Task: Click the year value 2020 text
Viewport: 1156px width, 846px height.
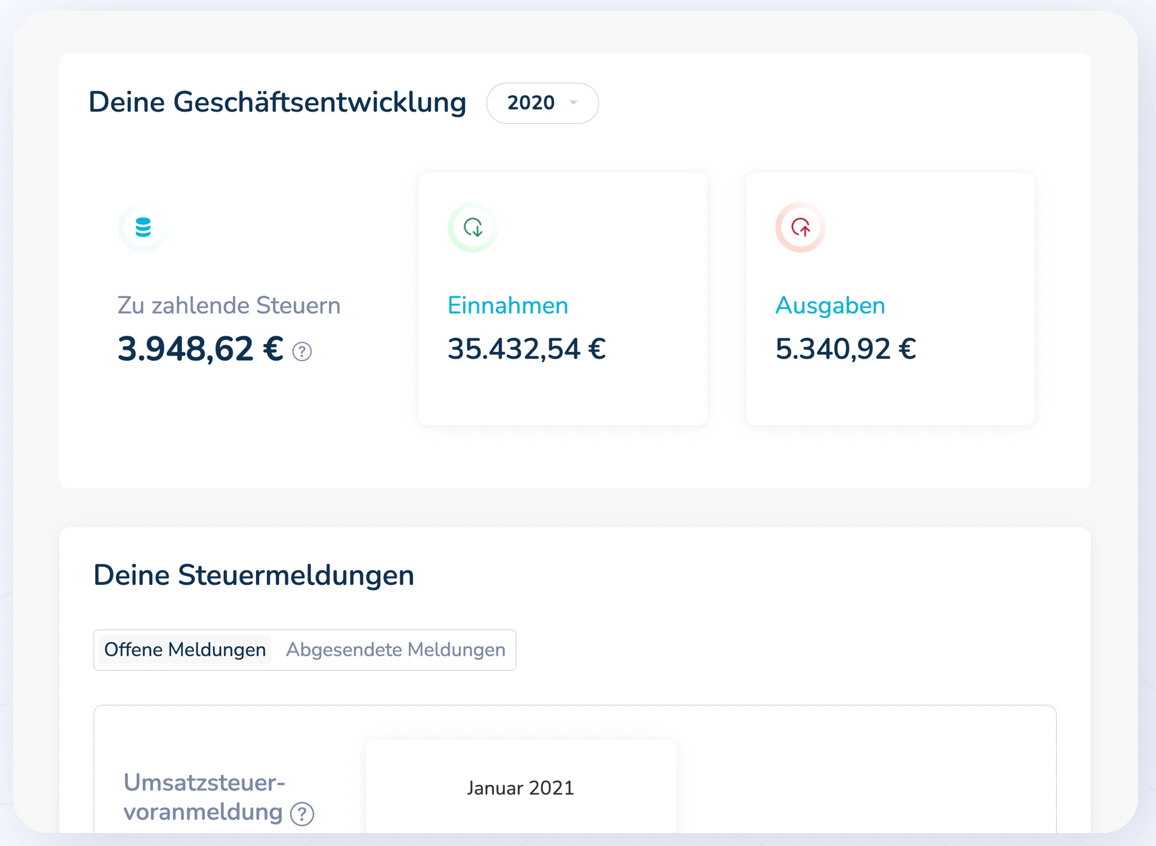Action: tap(530, 103)
